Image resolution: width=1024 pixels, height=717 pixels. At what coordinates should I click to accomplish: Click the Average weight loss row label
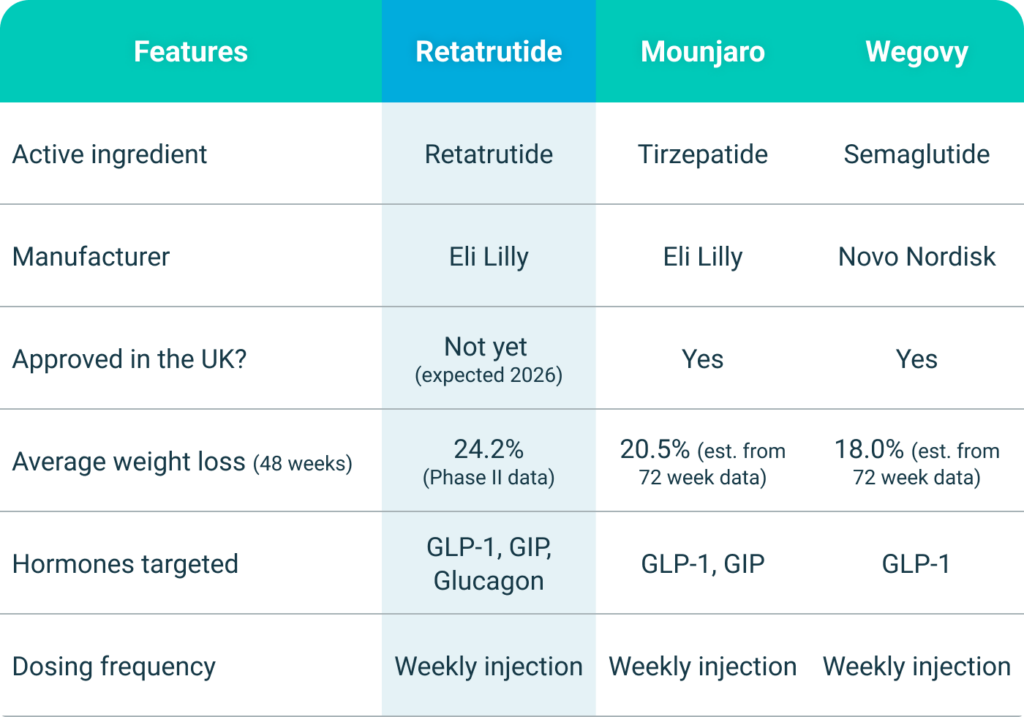pos(182,463)
